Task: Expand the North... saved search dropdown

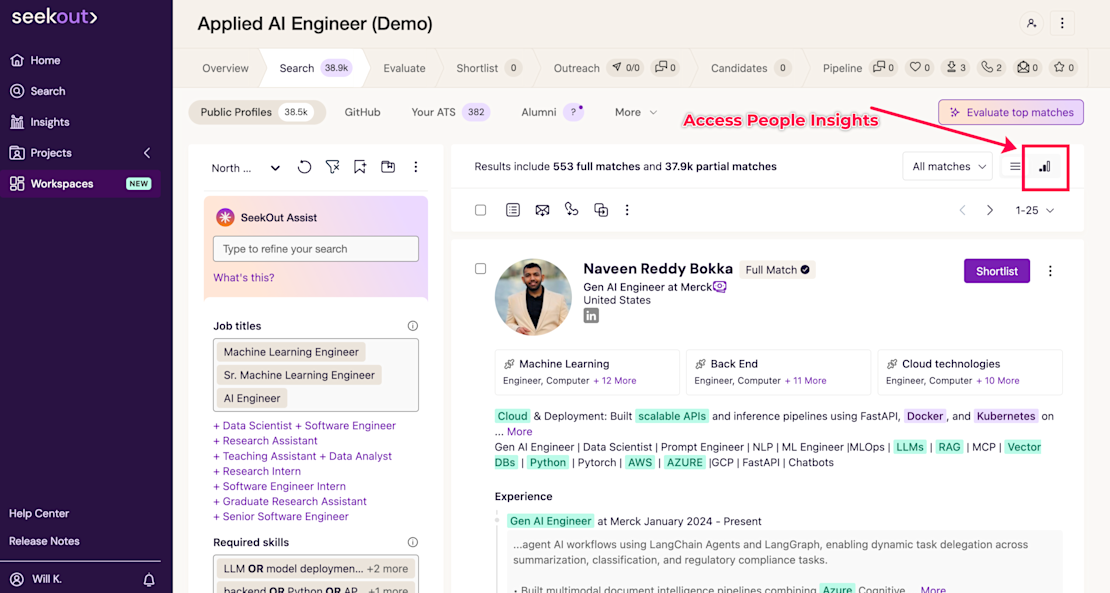Action: pos(246,168)
